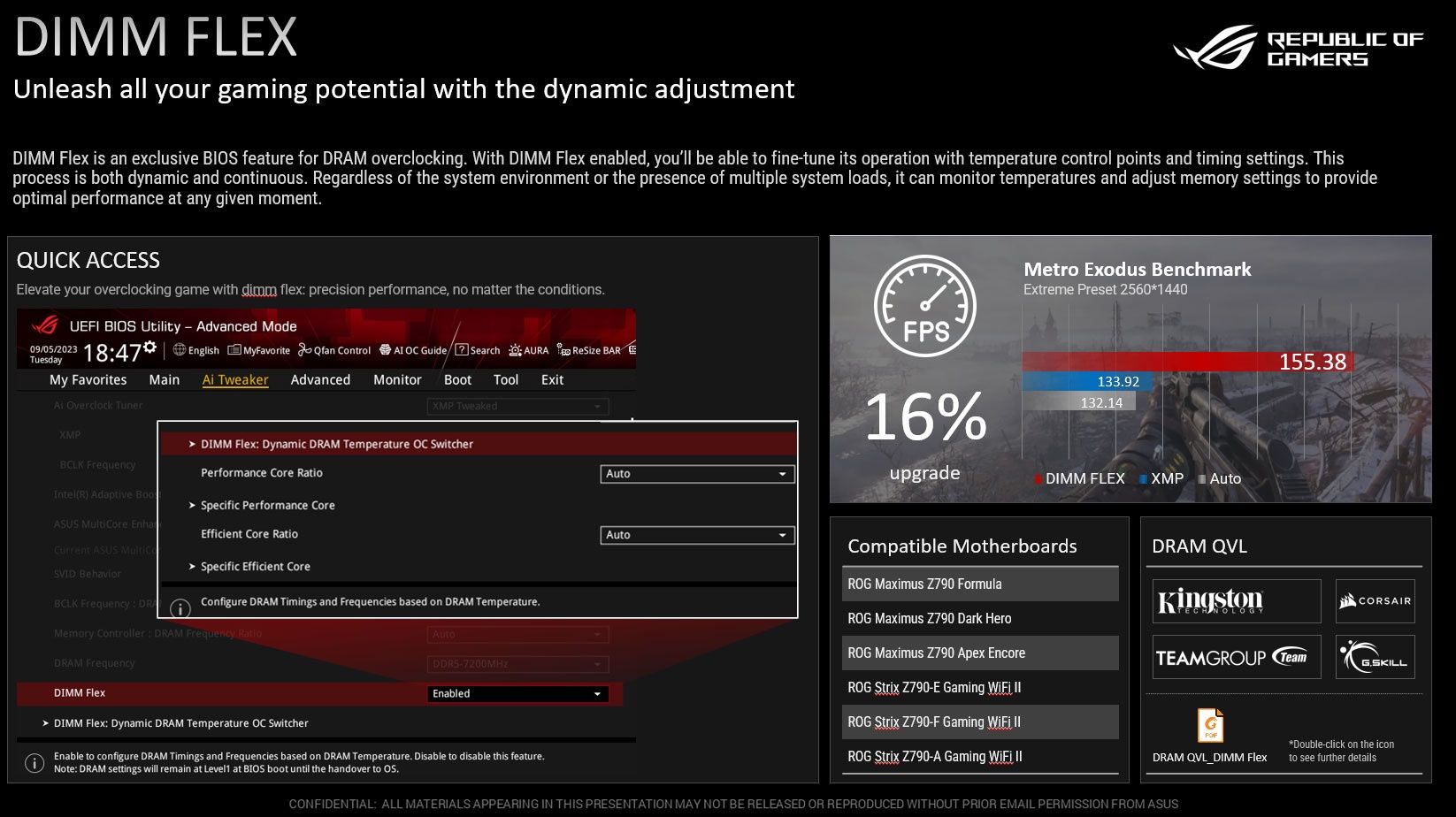Viewport: 1456px width, 817px height.
Task: Expand DIMM Flex OC Switcher below the Enabled row
Action: tap(175, 723)
